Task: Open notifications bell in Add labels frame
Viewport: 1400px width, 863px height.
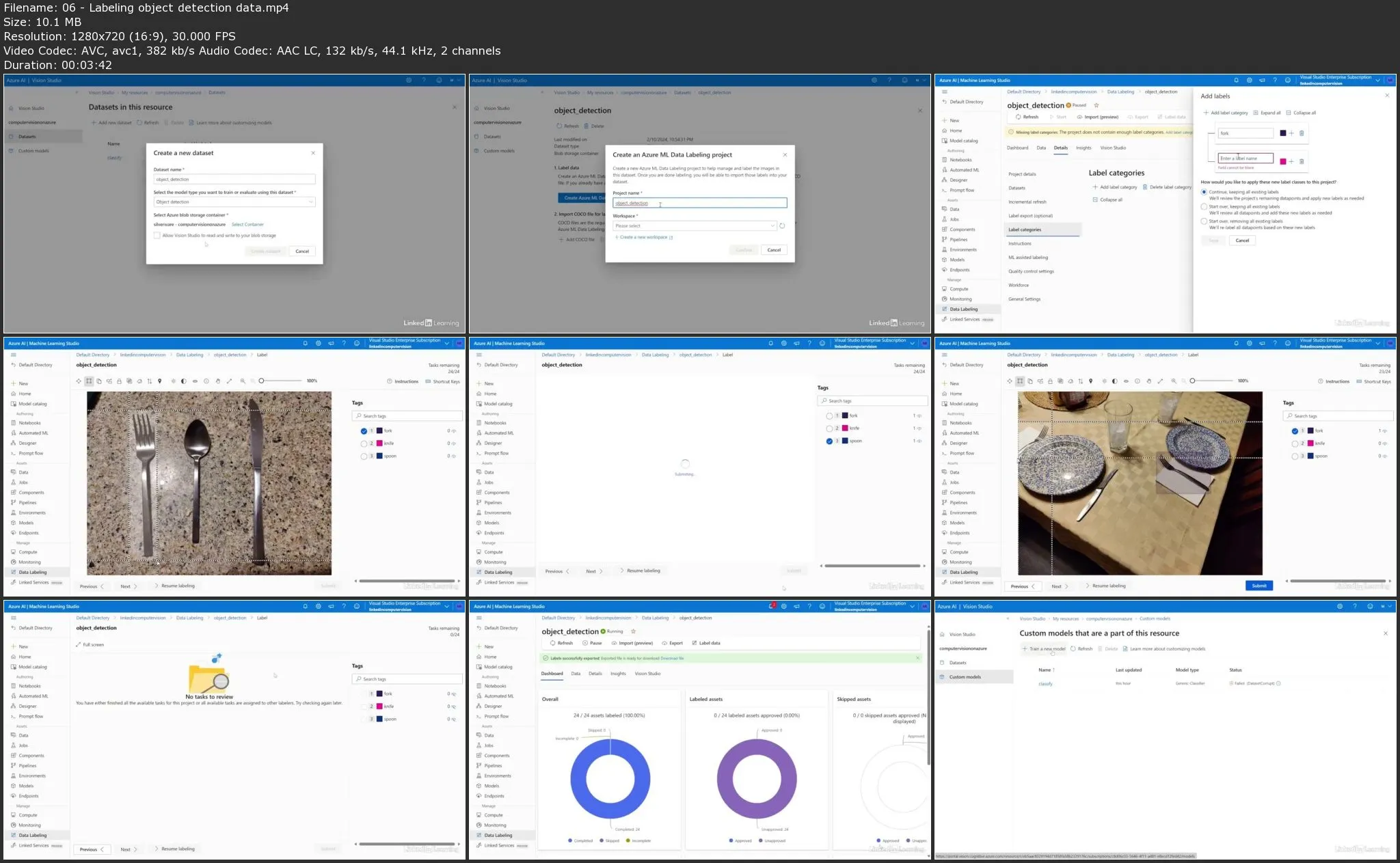Action: tap(1236, 80)
